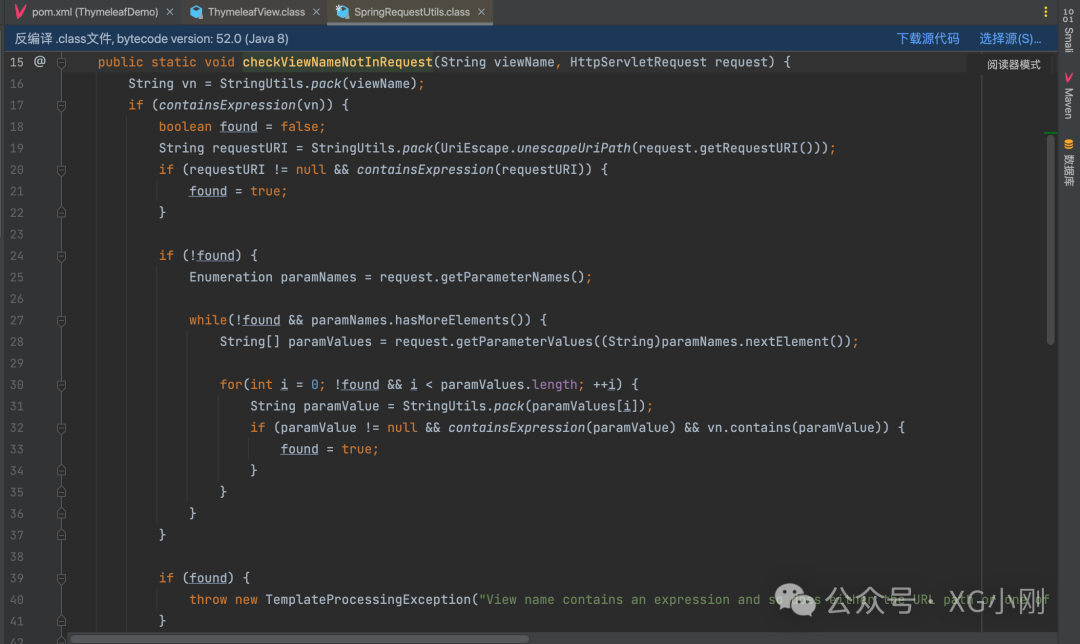Open the 数据库 database tool window

[1068, 163]
